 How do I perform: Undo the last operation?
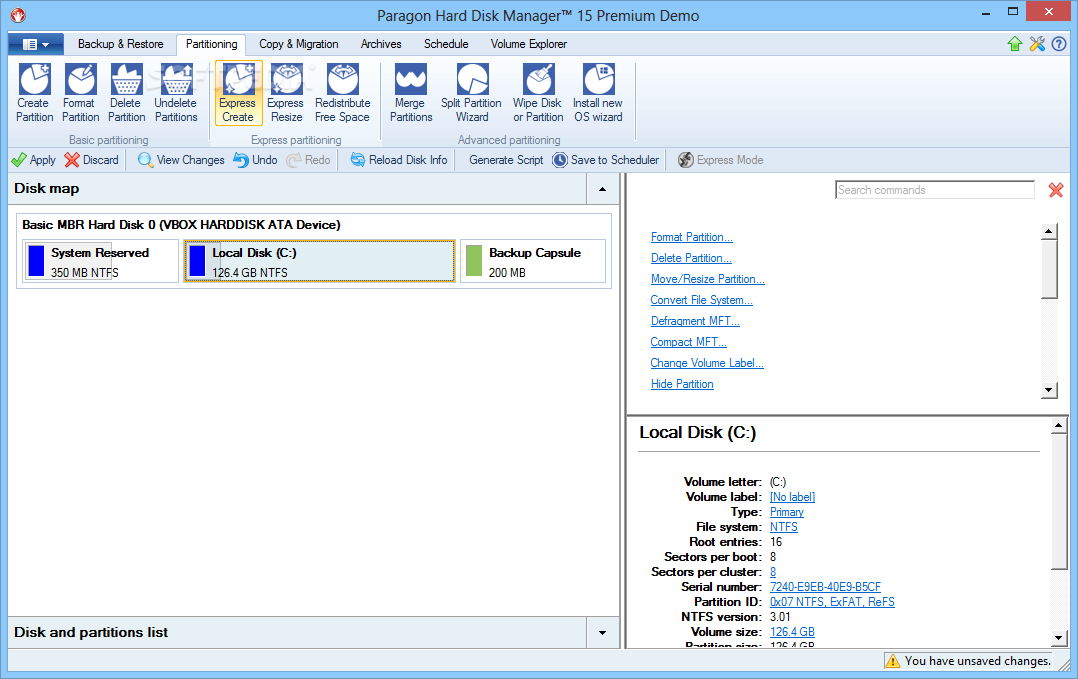(x=255, y=160)
